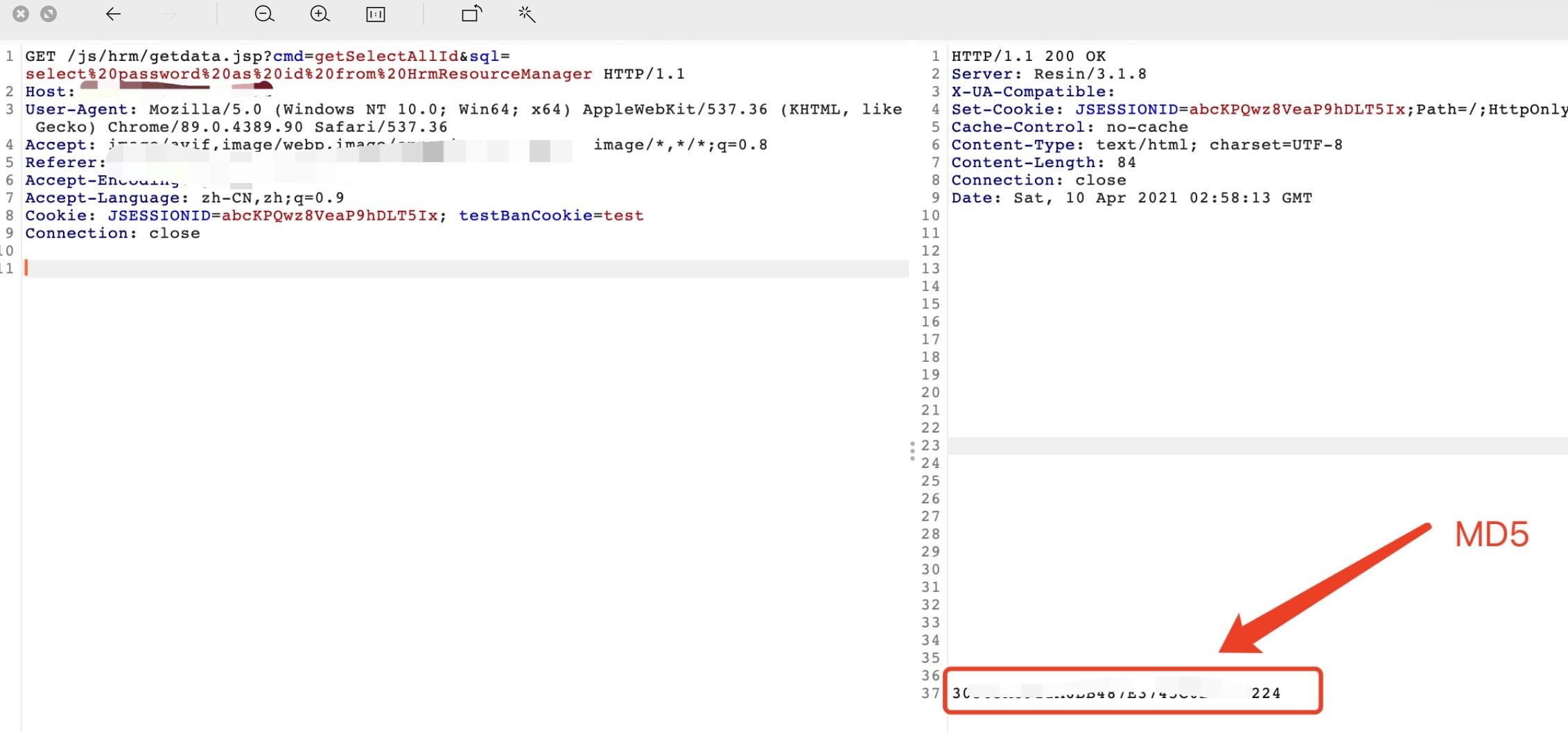This screenshot has height=732, width=1568.
Task: Zoom out with the minus magnifier
Action: (264, 14)
